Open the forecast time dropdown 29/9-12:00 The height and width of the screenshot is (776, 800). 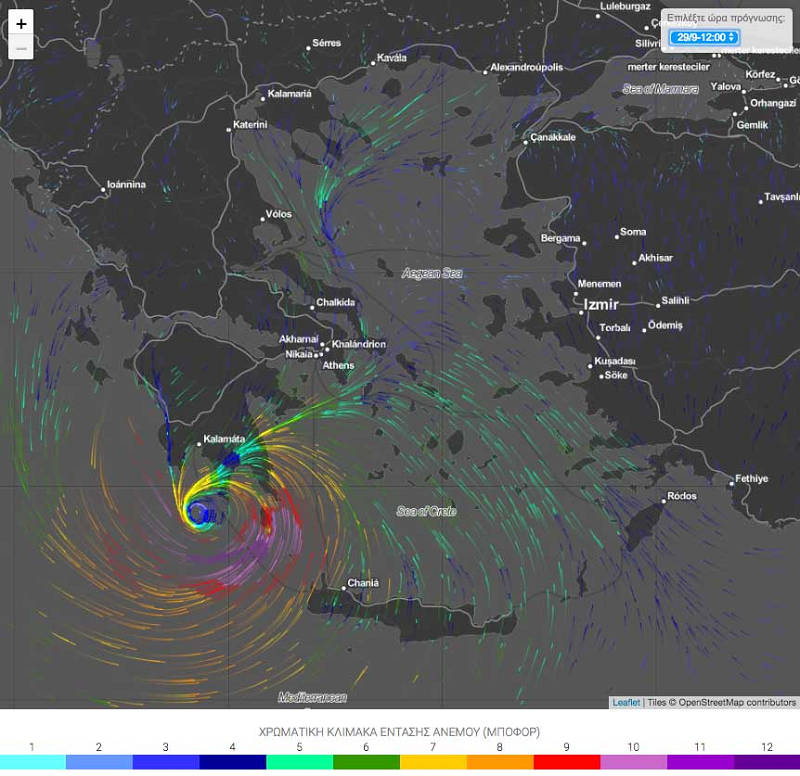point(703,37)
